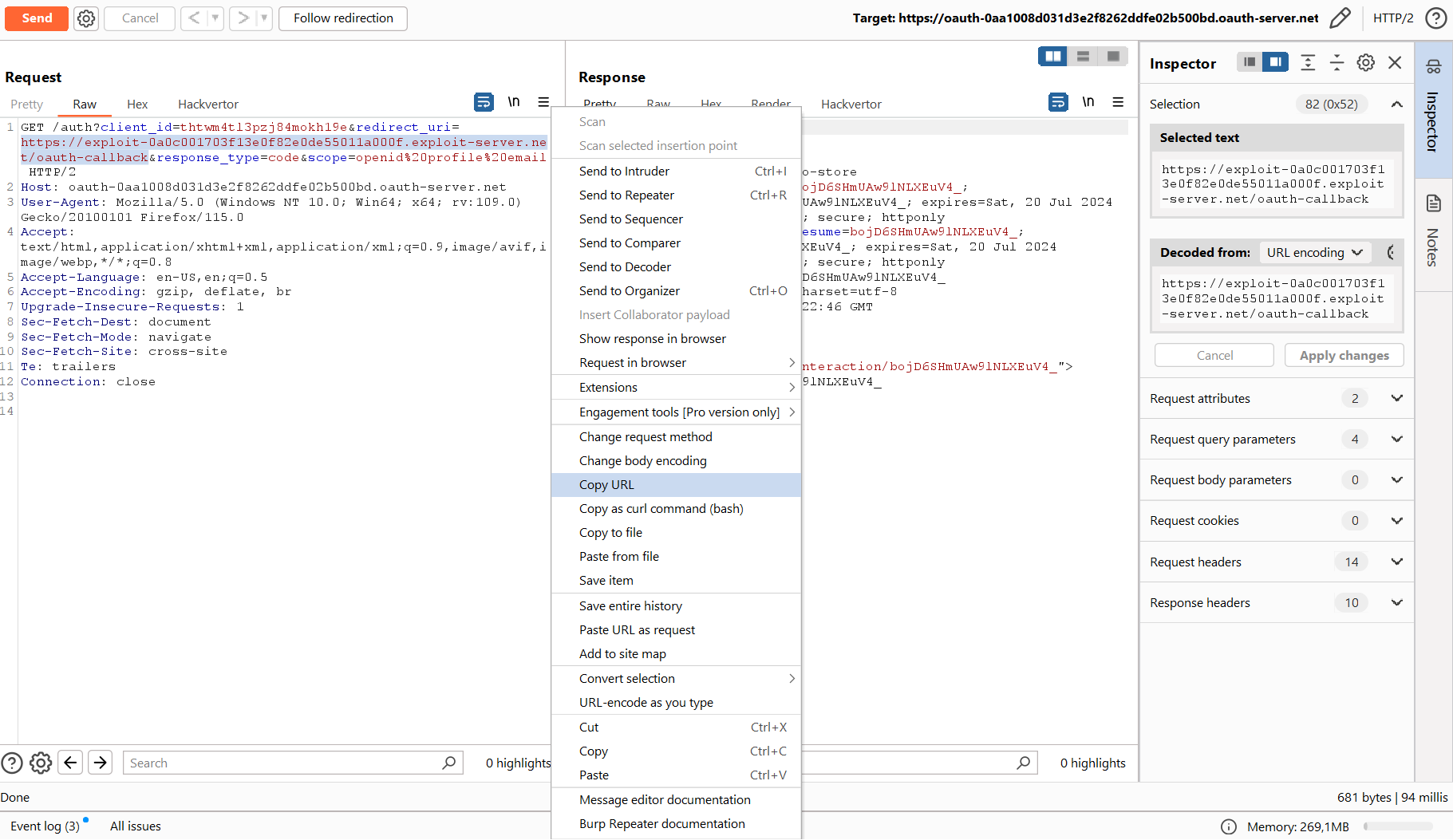Select URL-encode as you type

(x=676, y=703)
